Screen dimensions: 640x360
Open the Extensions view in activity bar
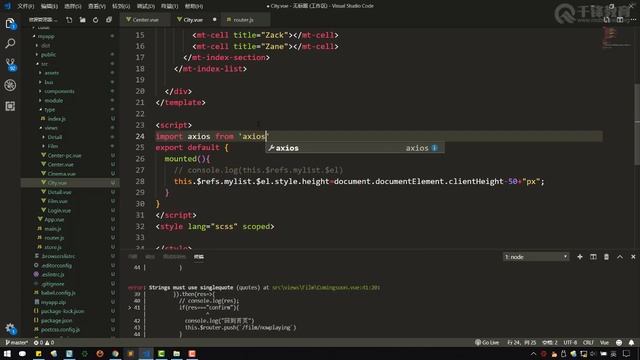pyautogui.click(x=11, y=106)
